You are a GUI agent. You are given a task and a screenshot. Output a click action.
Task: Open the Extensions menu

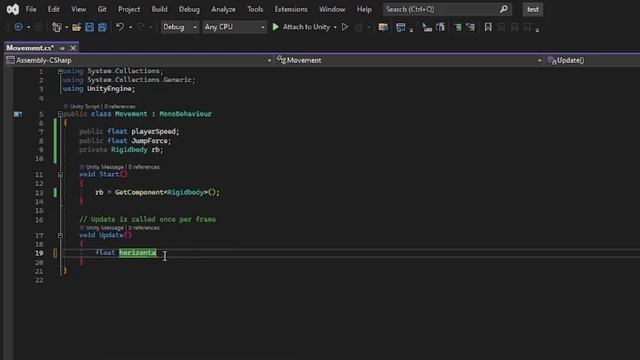point(291,9)
